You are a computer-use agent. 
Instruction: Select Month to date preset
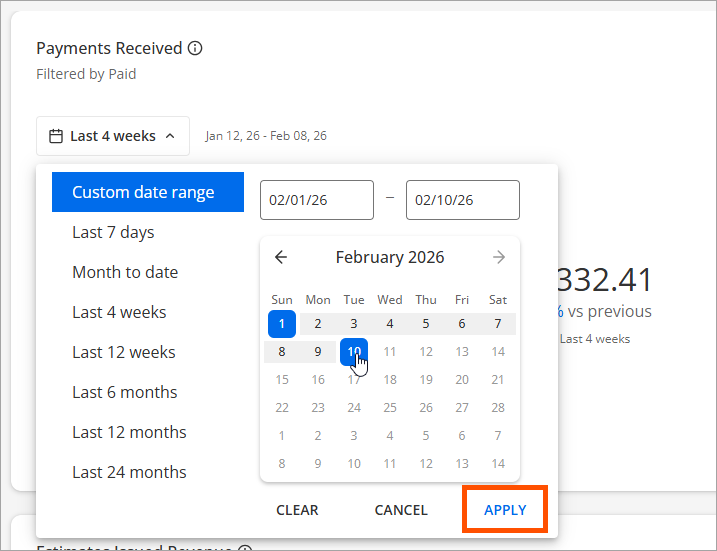coord(125,272)
